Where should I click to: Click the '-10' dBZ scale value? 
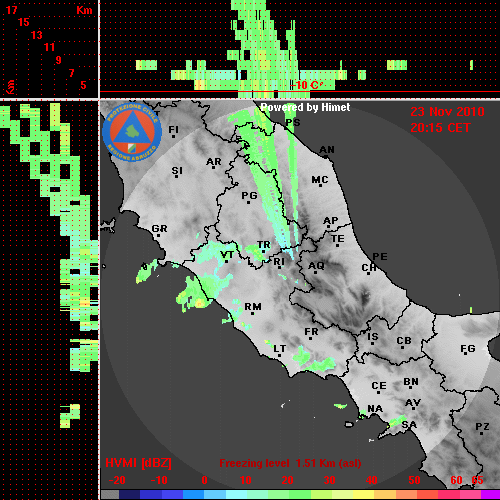coord(159,480)
